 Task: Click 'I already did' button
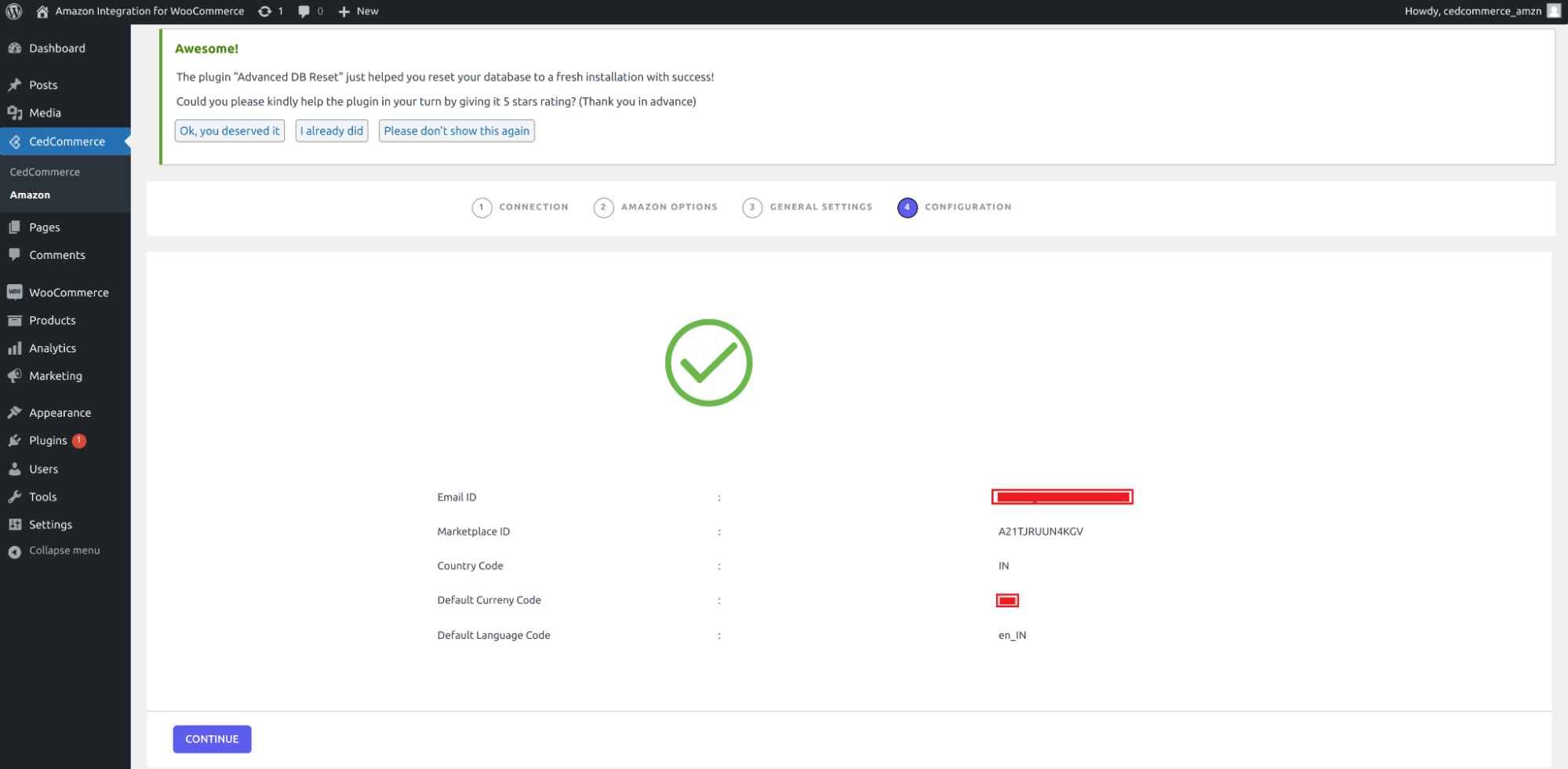click(x=332, y=131)
